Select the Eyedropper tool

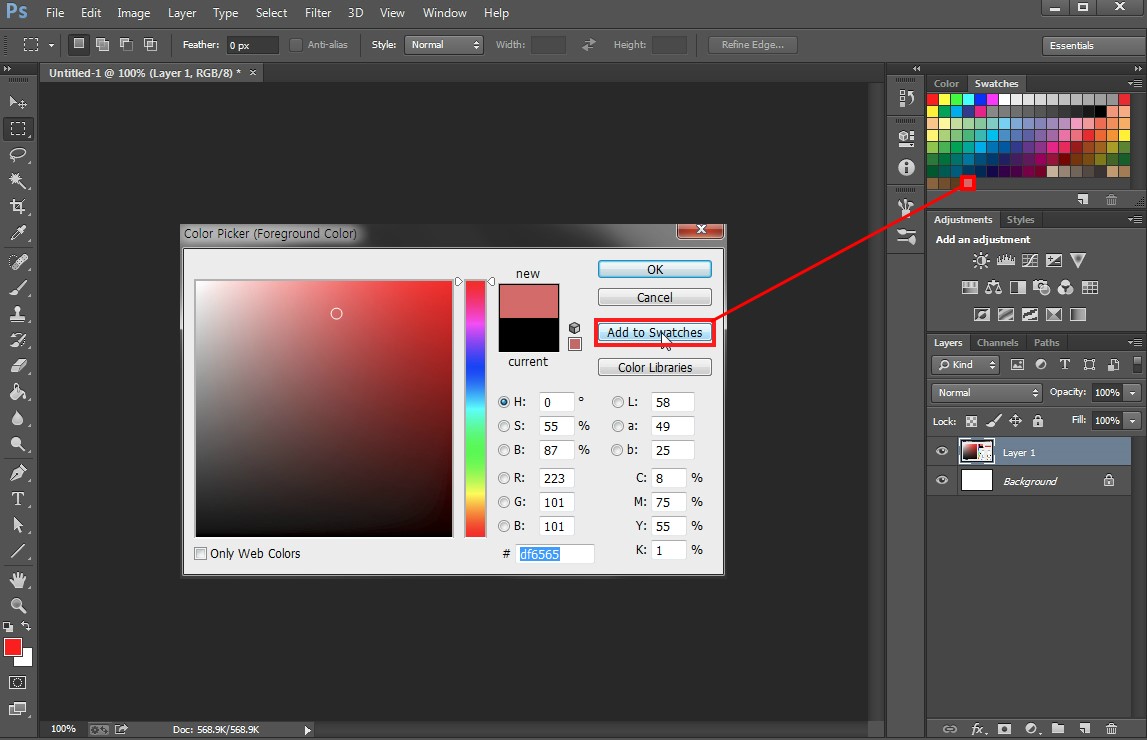[x=18, y=233]
